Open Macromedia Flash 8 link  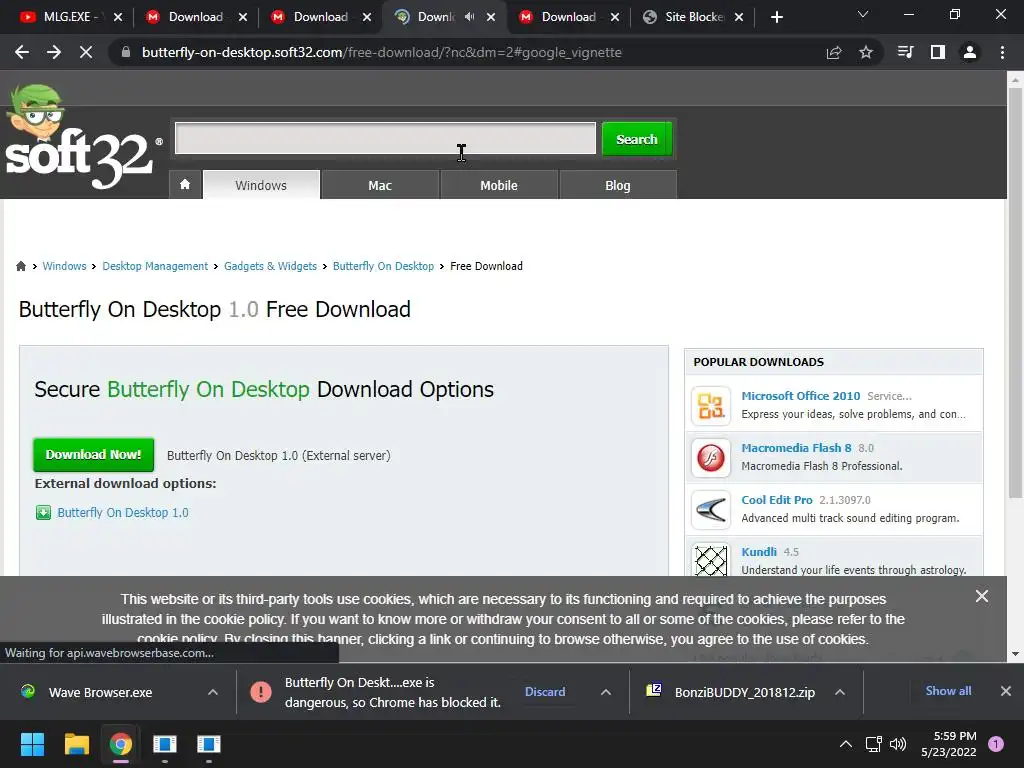click(796, 448)
